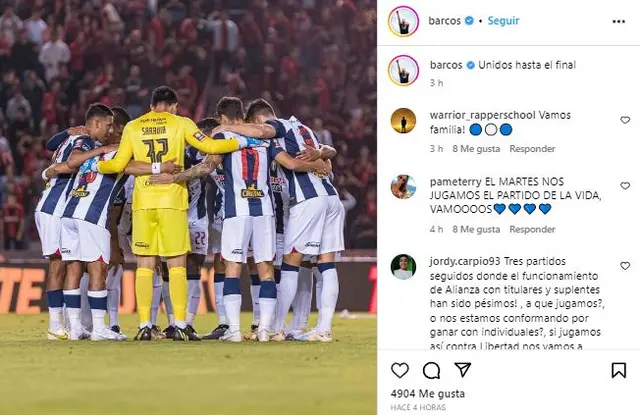Click the Seguir follow button
The height and width of the screenshot is (415, 640).
pyautogui.click(x=503, y=20)
